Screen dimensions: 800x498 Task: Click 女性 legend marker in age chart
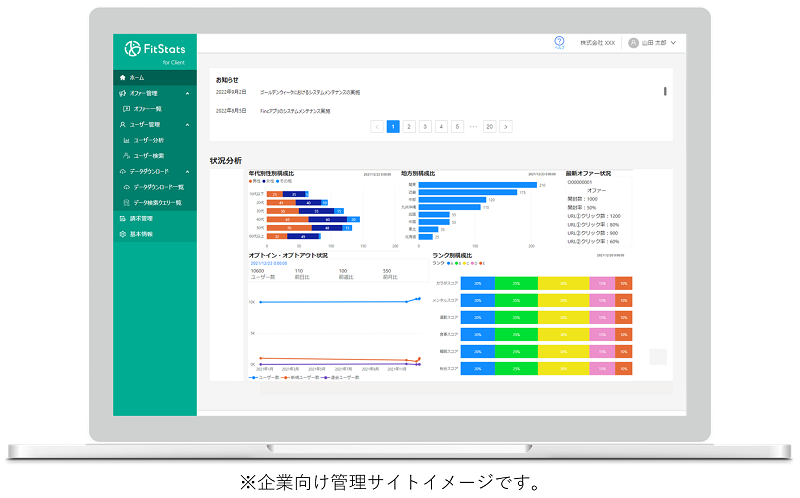(264, 181)
